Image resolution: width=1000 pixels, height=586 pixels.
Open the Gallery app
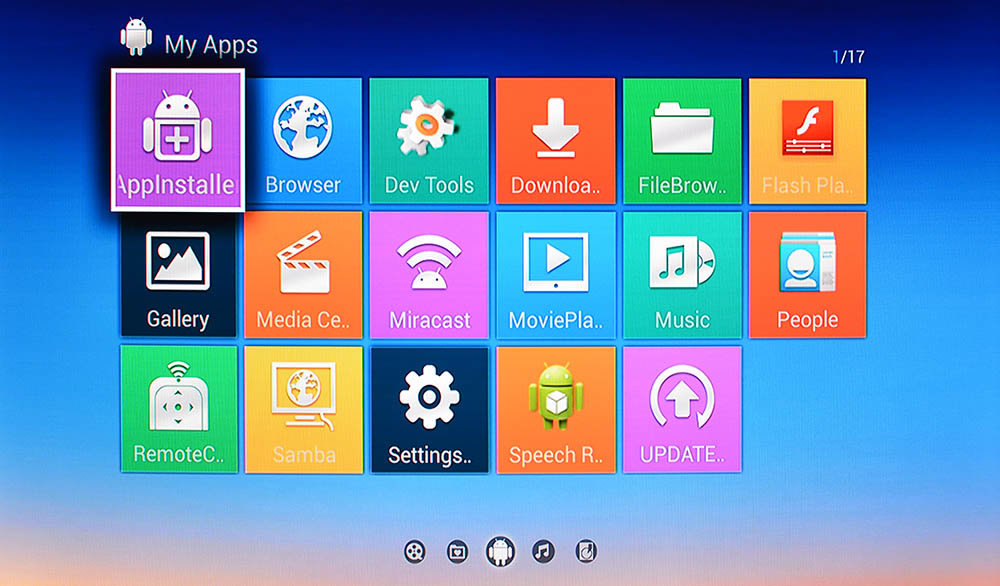click(178, 275)
